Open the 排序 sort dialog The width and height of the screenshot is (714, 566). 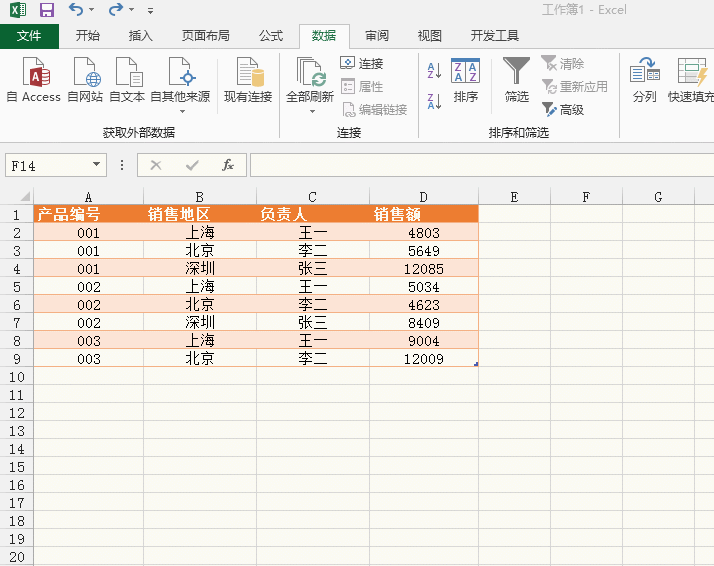(x=465, y=80)
